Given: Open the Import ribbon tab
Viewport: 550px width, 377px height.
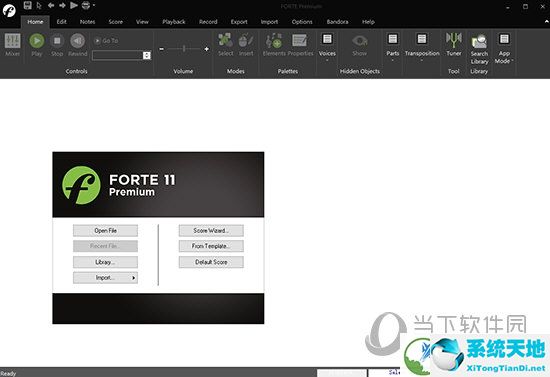Looking at the screenshot, I should tap(269, 22).
